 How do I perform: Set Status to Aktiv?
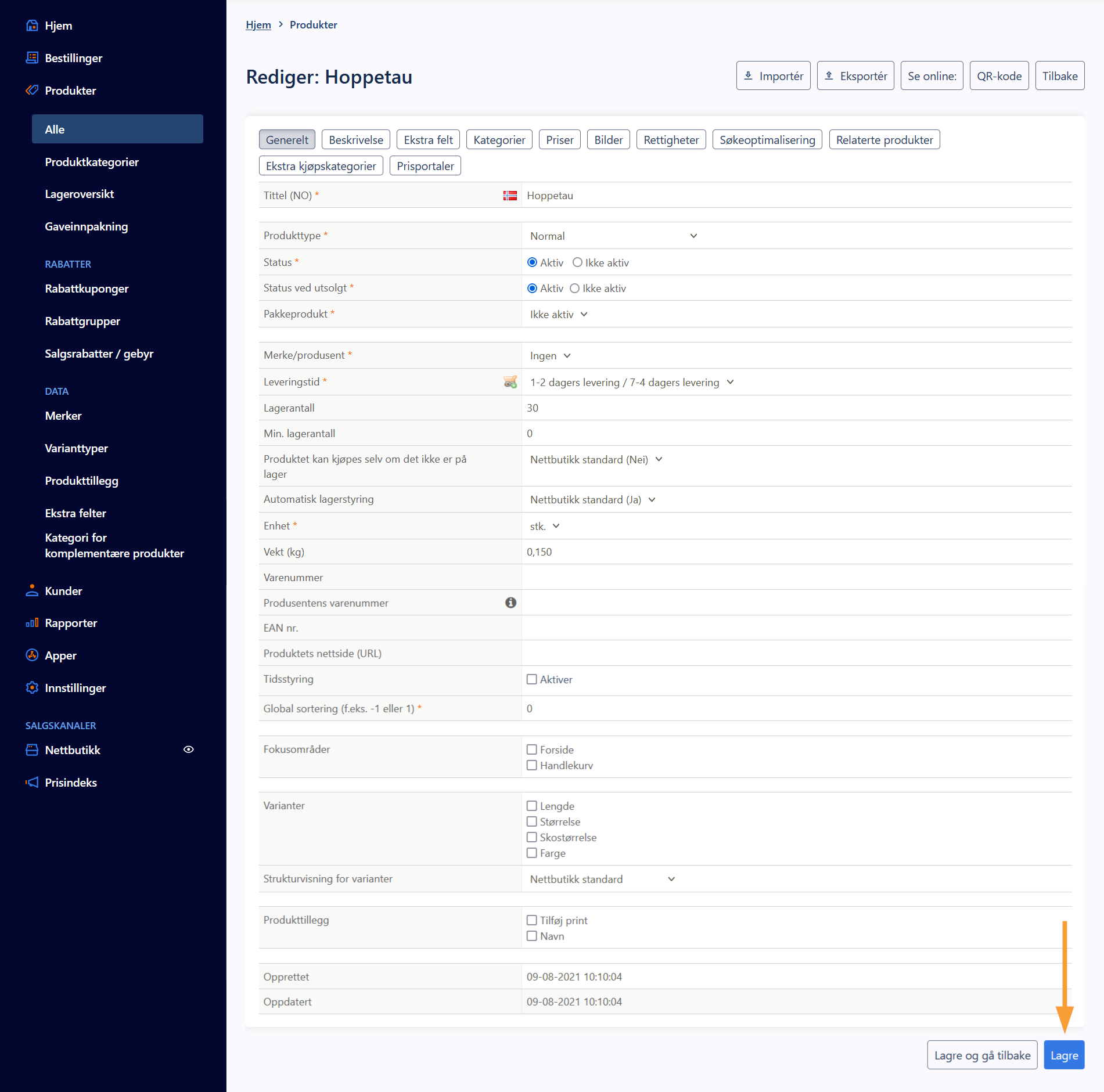coord(532,262)
